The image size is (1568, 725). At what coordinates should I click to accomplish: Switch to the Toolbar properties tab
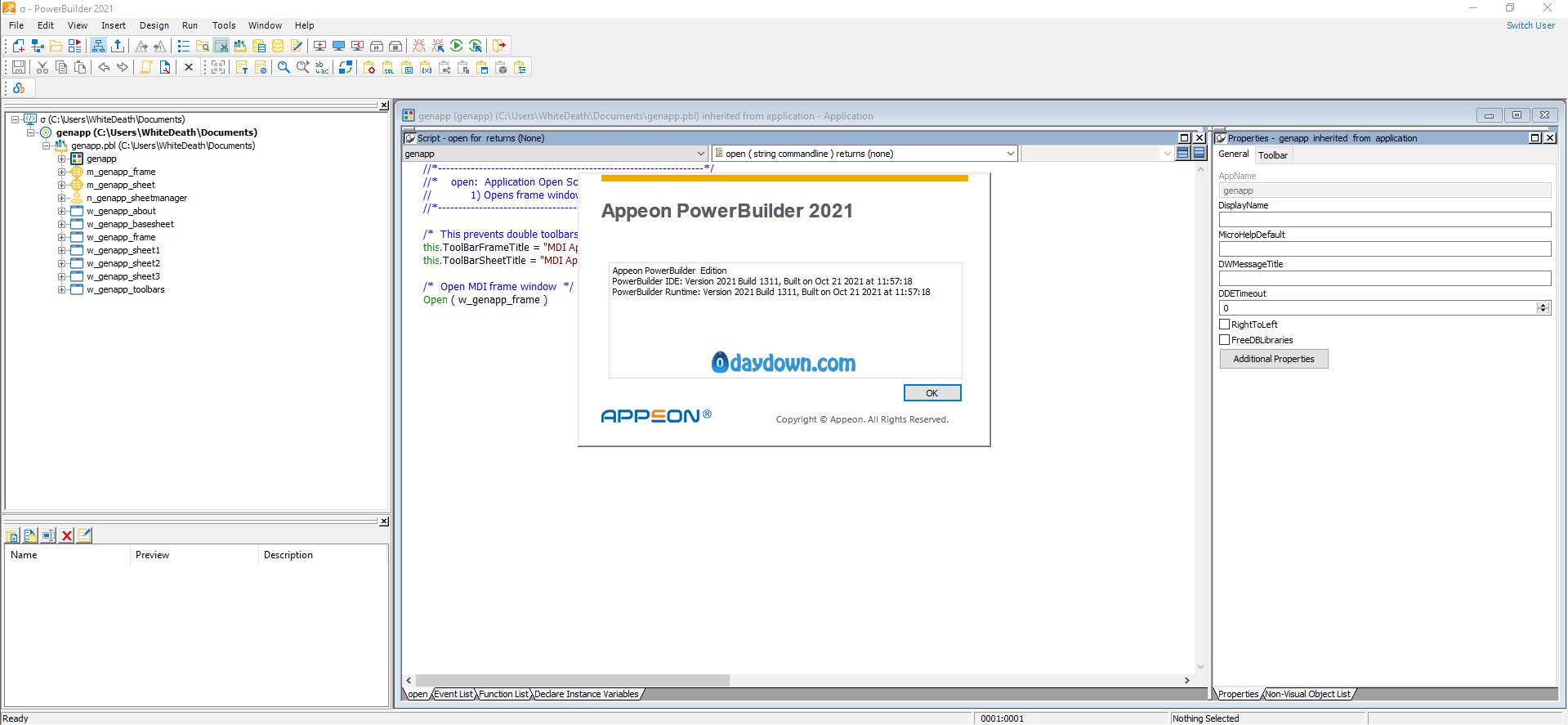1272,155
